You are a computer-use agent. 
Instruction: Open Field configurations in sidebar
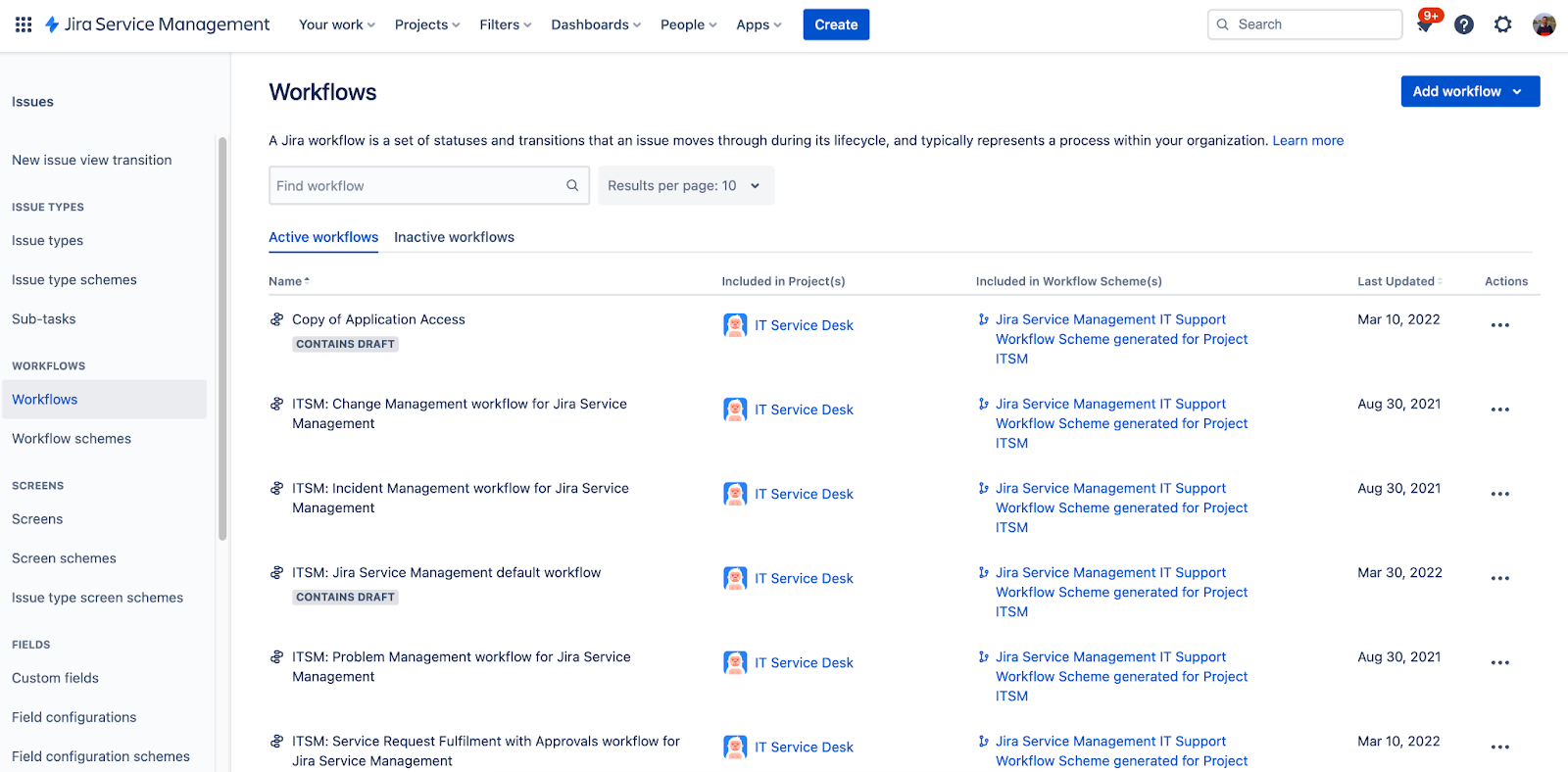click(74, 717)
